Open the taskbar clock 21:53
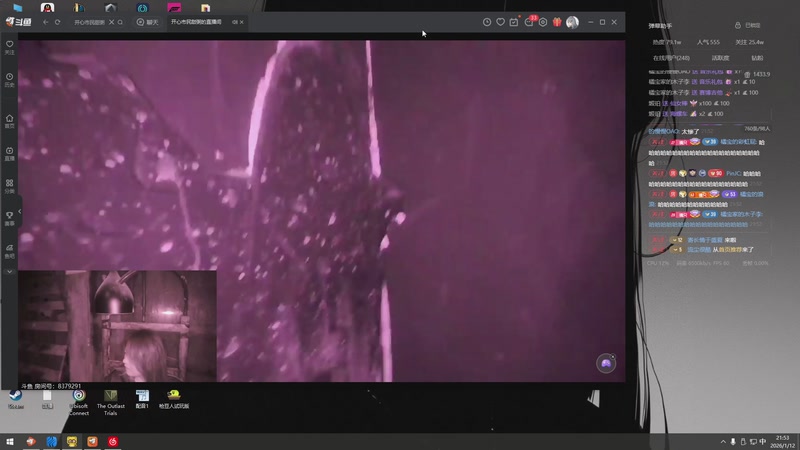 click(x=782, y=441)
